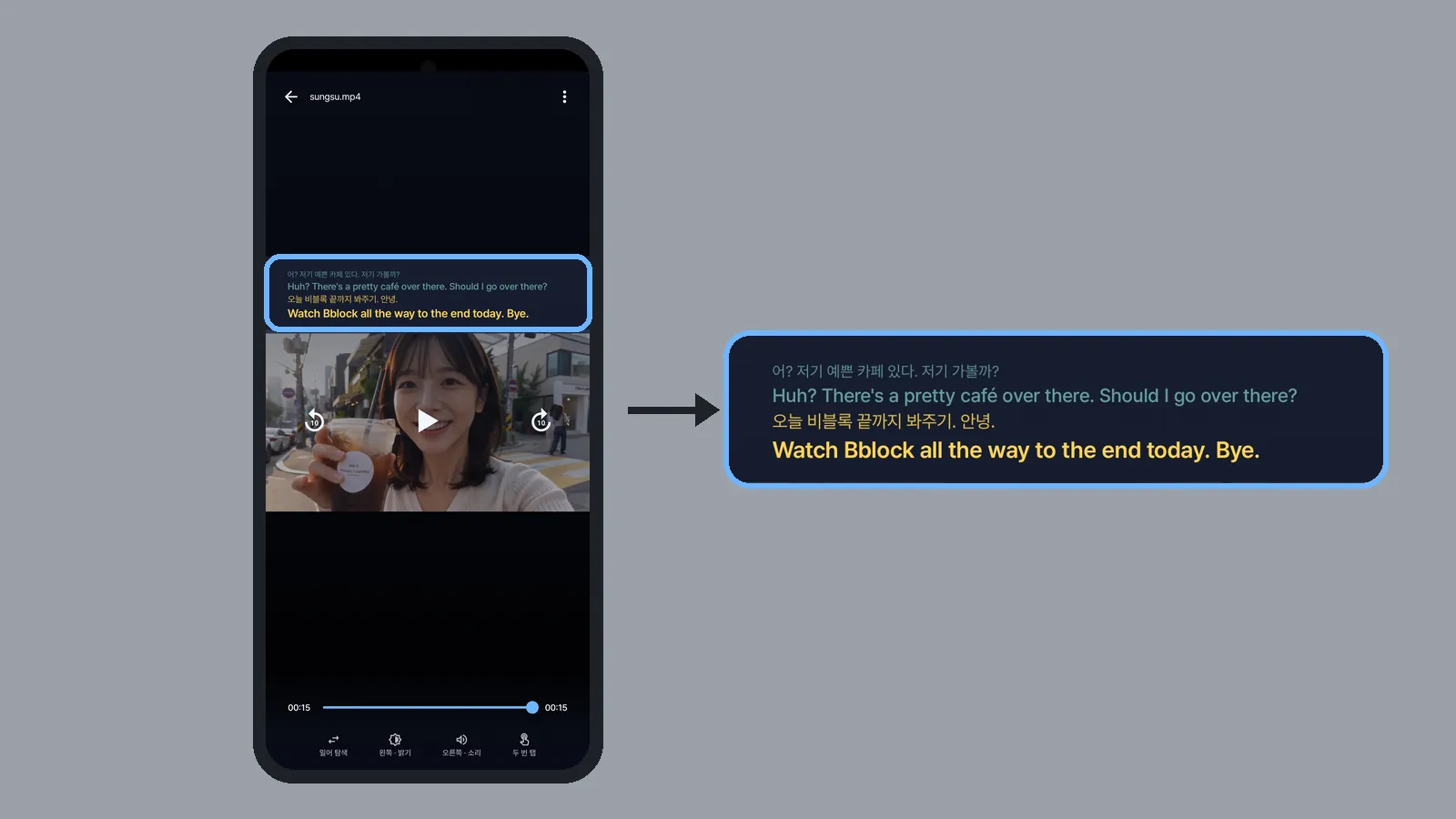1456x819 pixels.
Task: Click the playback progress slider handle
Action: [532, 707]
